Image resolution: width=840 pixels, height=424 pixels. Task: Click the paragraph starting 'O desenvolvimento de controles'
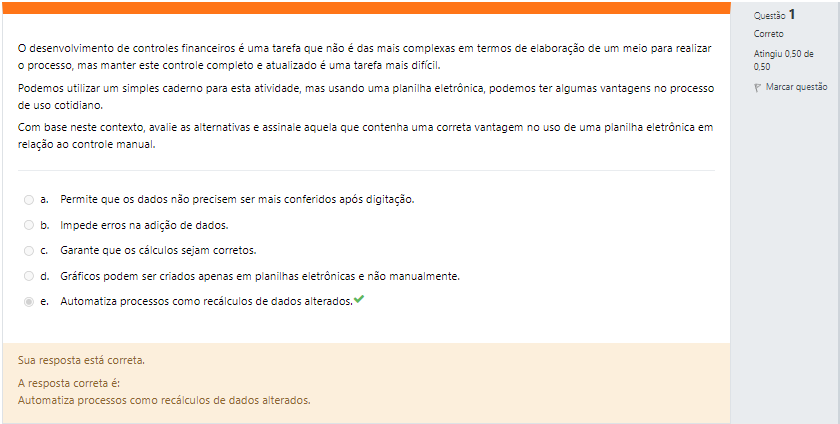coord(365,57)
